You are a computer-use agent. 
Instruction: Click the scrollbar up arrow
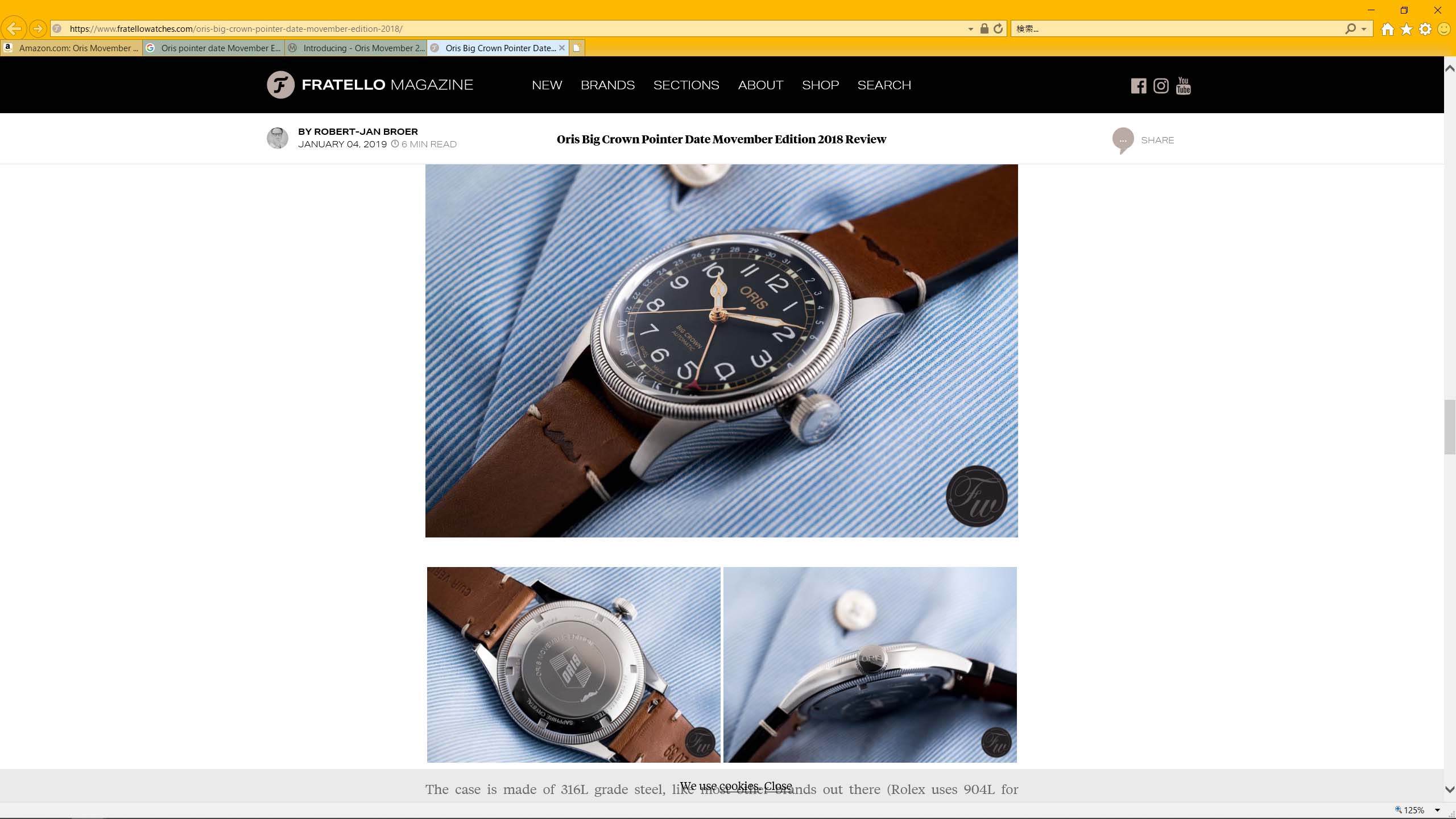(x=1450, y=68)
